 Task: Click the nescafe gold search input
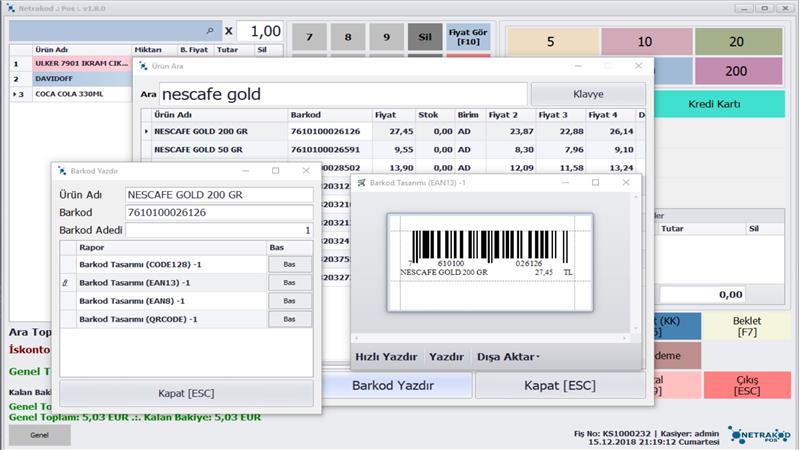pyautogui.click(x=343, y=94)
